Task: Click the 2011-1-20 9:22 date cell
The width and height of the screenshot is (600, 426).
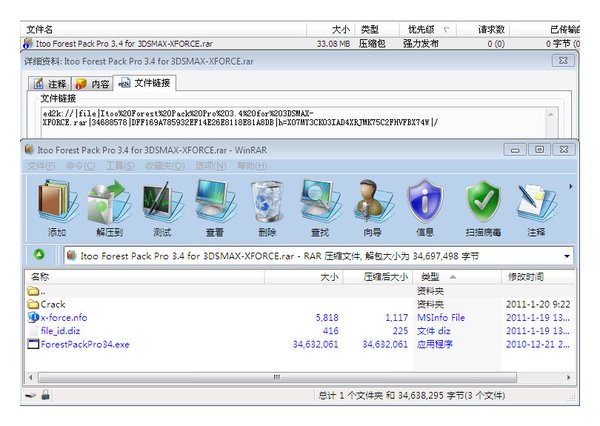Action: pos(538,304)
